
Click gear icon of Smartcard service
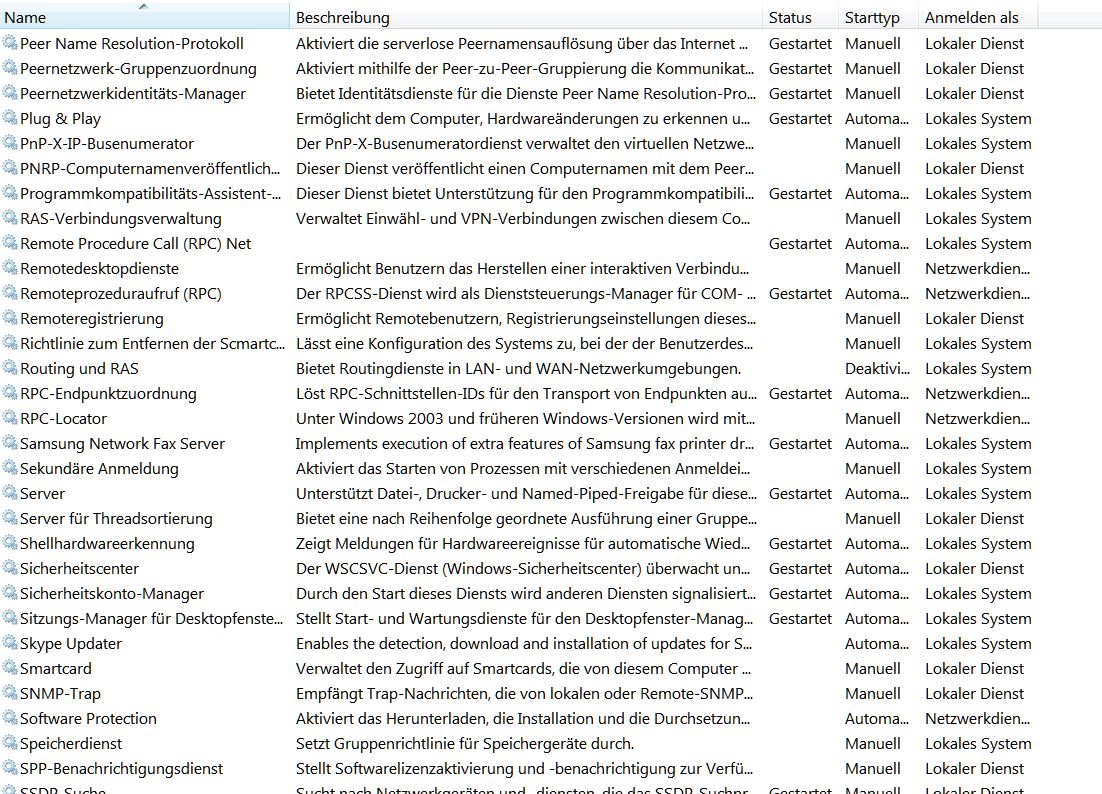[x=10, y=668]
